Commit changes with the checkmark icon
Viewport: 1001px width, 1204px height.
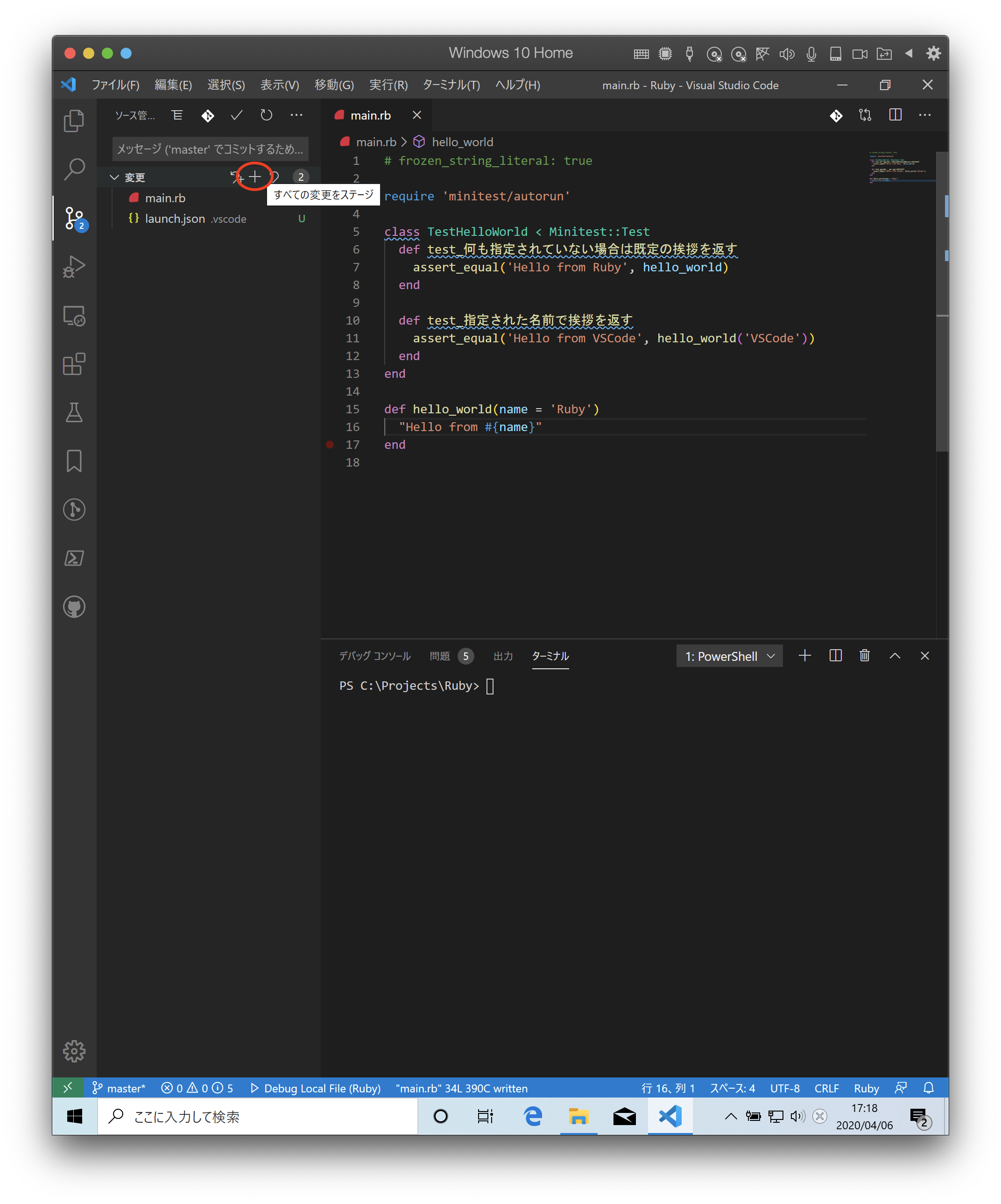[236, 115]
